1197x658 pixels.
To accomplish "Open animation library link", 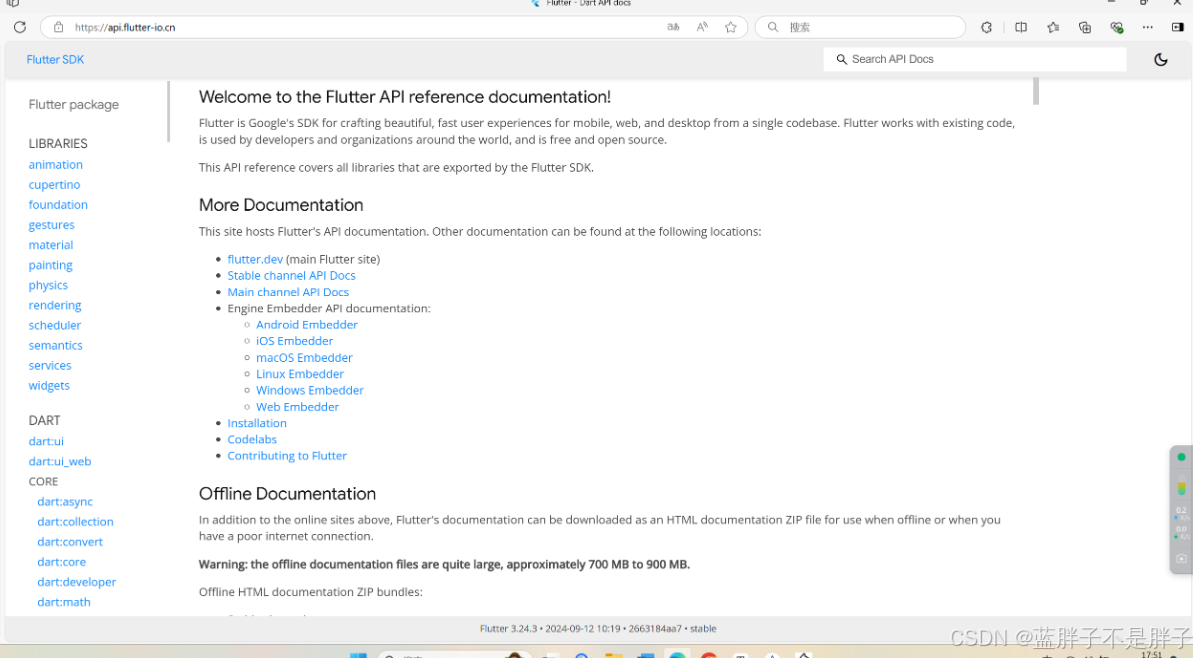I will tap(56, 164).
